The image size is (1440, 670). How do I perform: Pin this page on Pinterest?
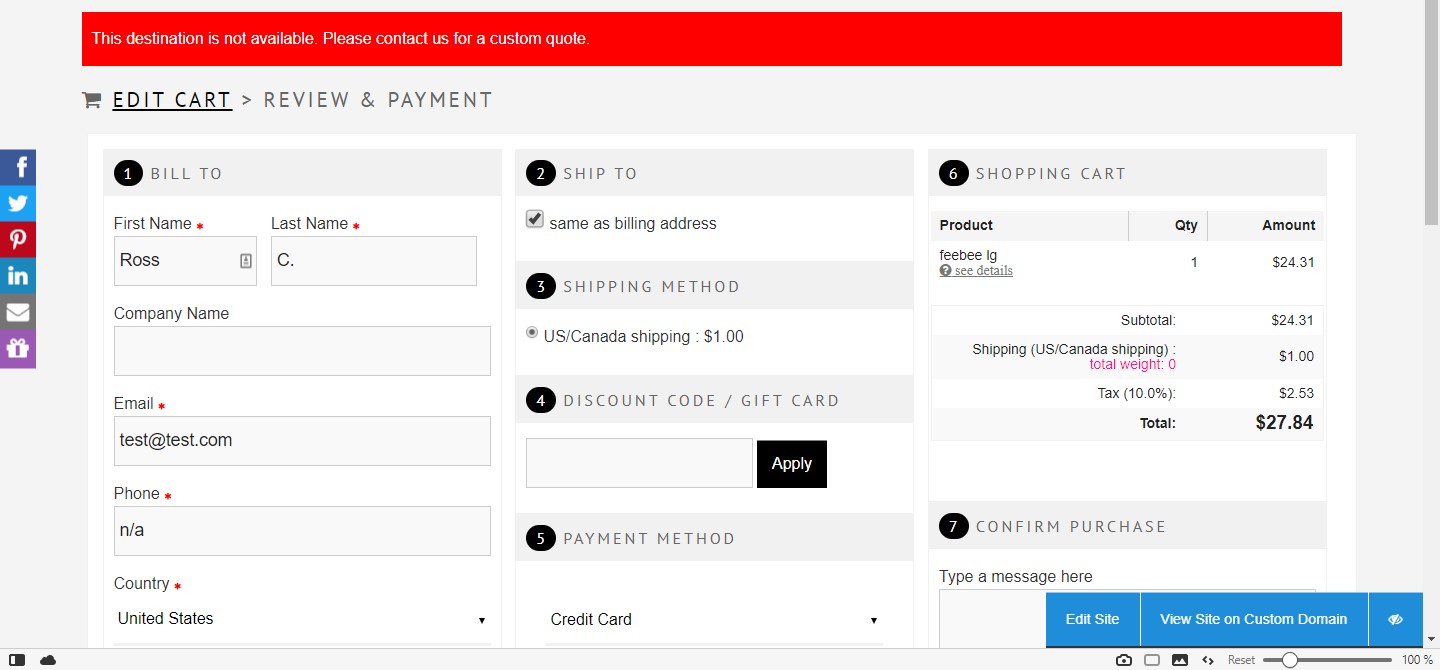[18, 239]
